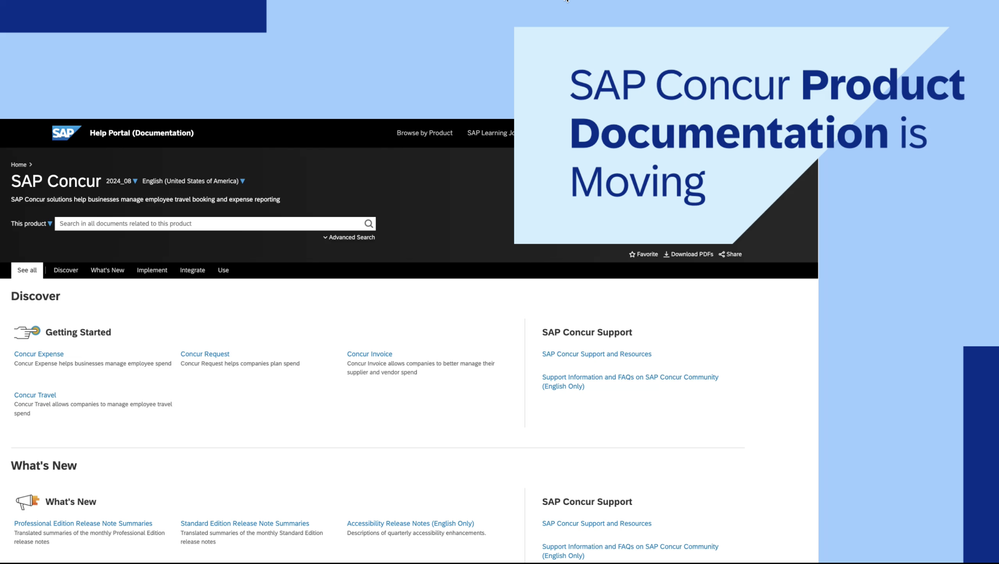Switch to the Integrate tab
Image resolution: width=999 pixels, height=564 pixels.
(x=192, y=270)
